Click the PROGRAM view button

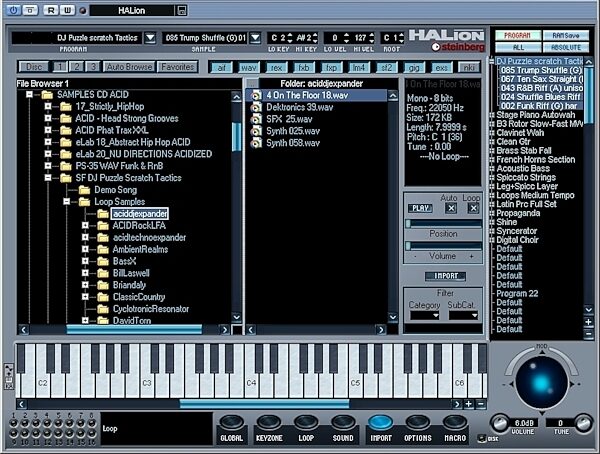coord(518,36)
